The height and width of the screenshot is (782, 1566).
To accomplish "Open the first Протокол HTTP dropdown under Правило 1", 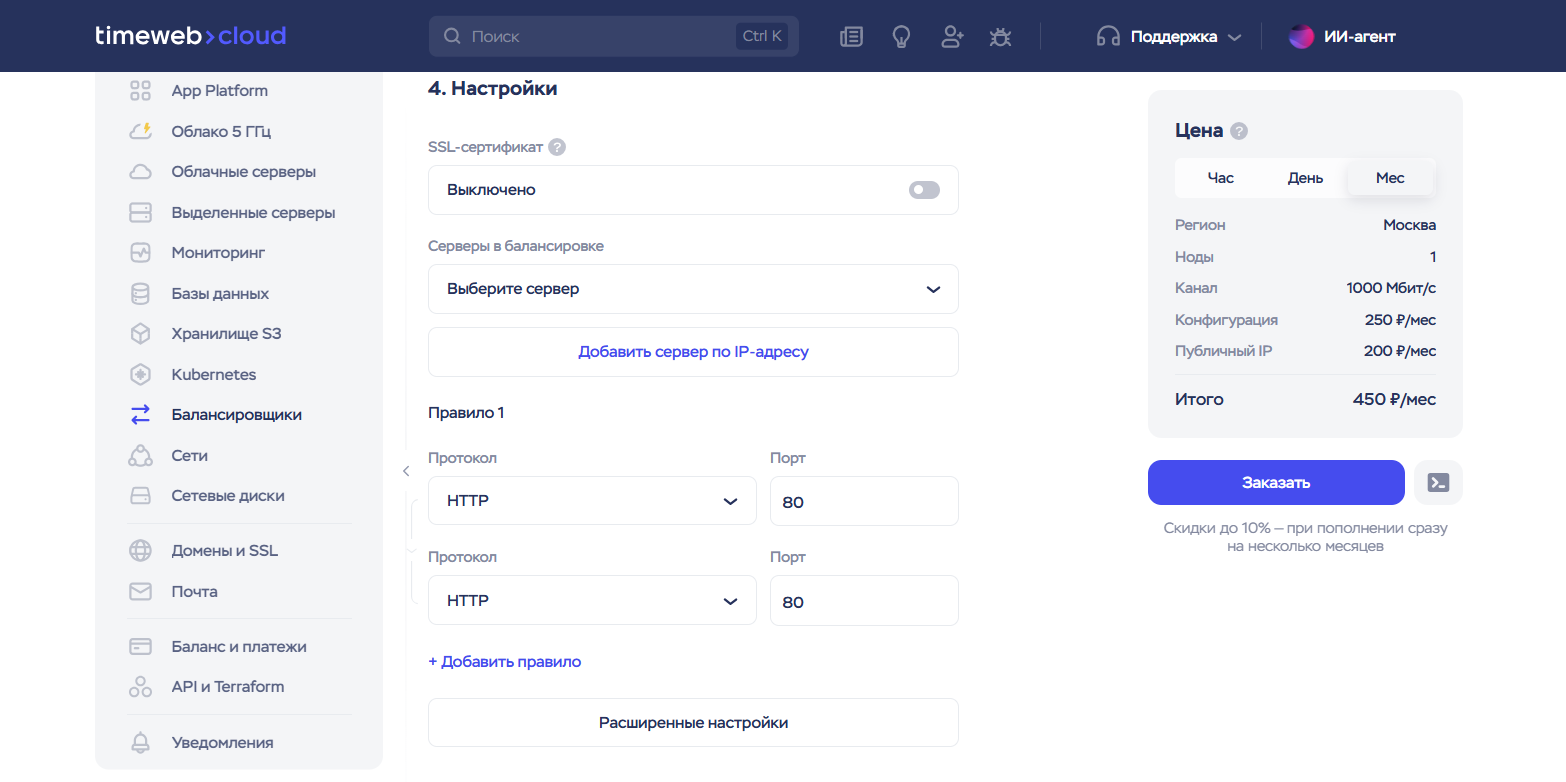I will point(592,501).
